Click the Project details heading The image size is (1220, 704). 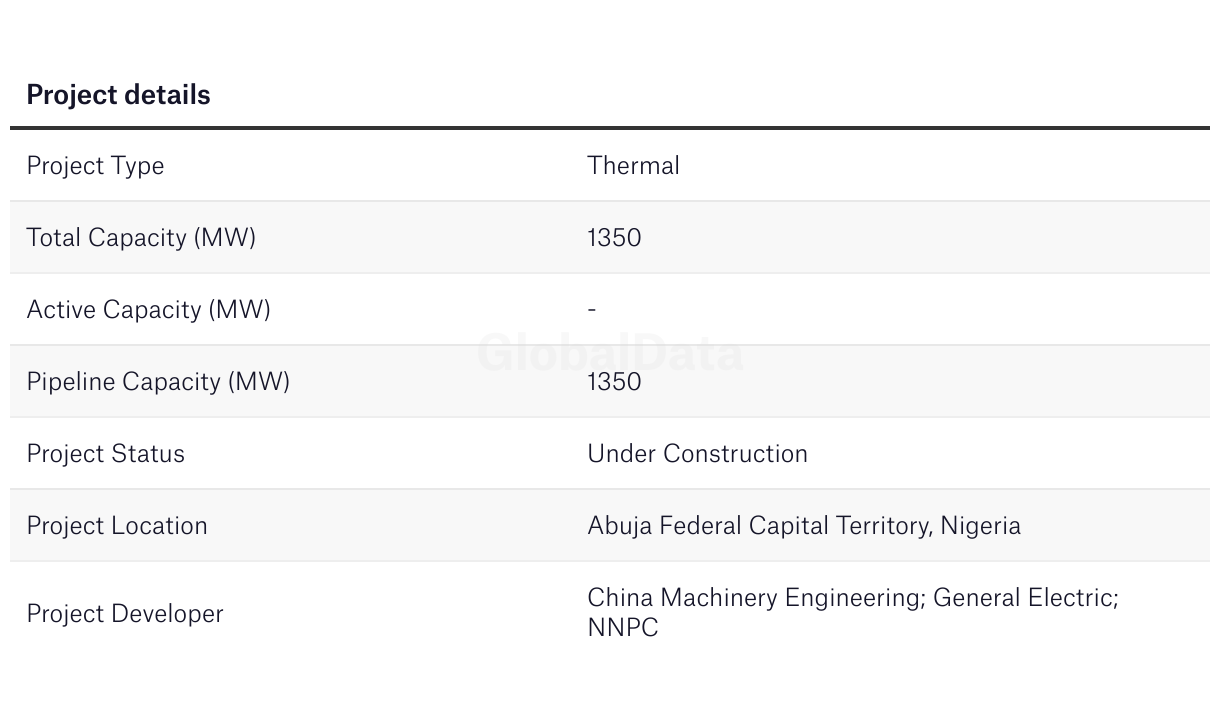click(x=118, y=95)
